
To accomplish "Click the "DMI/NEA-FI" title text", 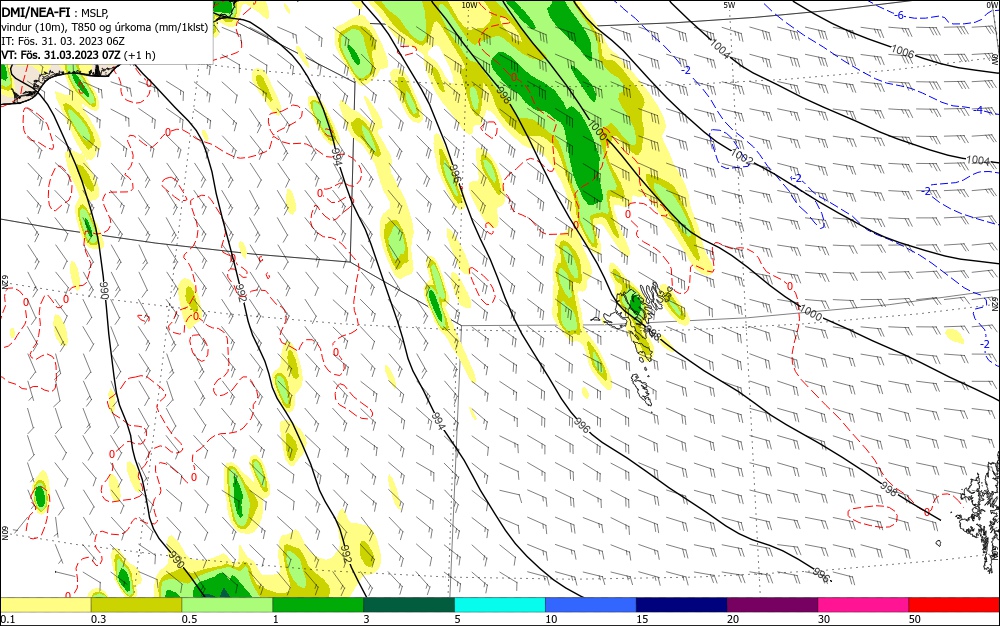I will point(36,11).
